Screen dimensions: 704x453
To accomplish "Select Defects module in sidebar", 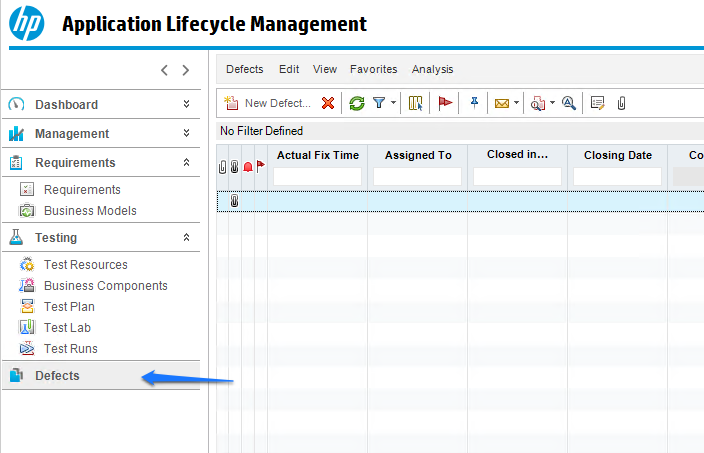I will pos(57,376).
